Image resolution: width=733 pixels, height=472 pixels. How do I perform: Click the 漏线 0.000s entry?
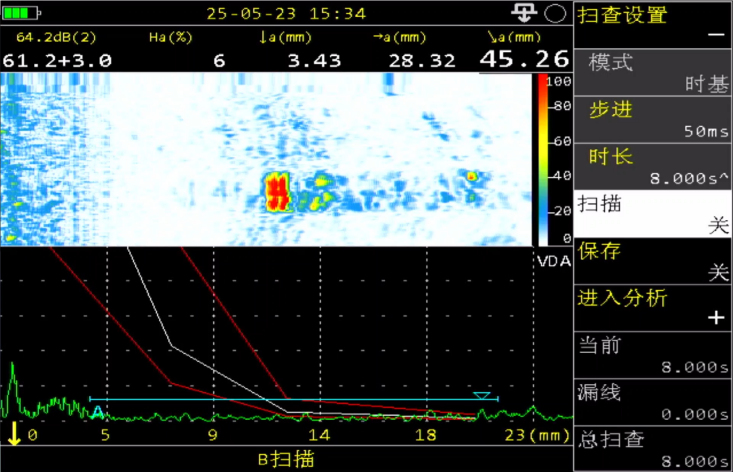654,402
